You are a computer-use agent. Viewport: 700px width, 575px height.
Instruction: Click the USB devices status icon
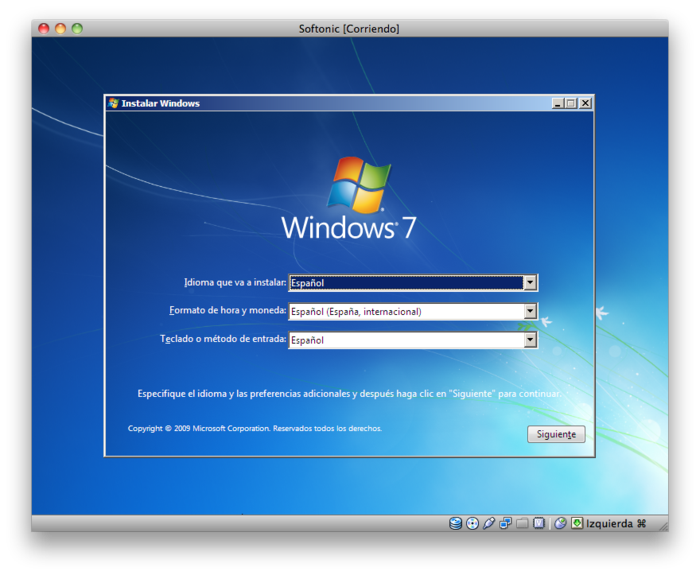coord(489,523)
